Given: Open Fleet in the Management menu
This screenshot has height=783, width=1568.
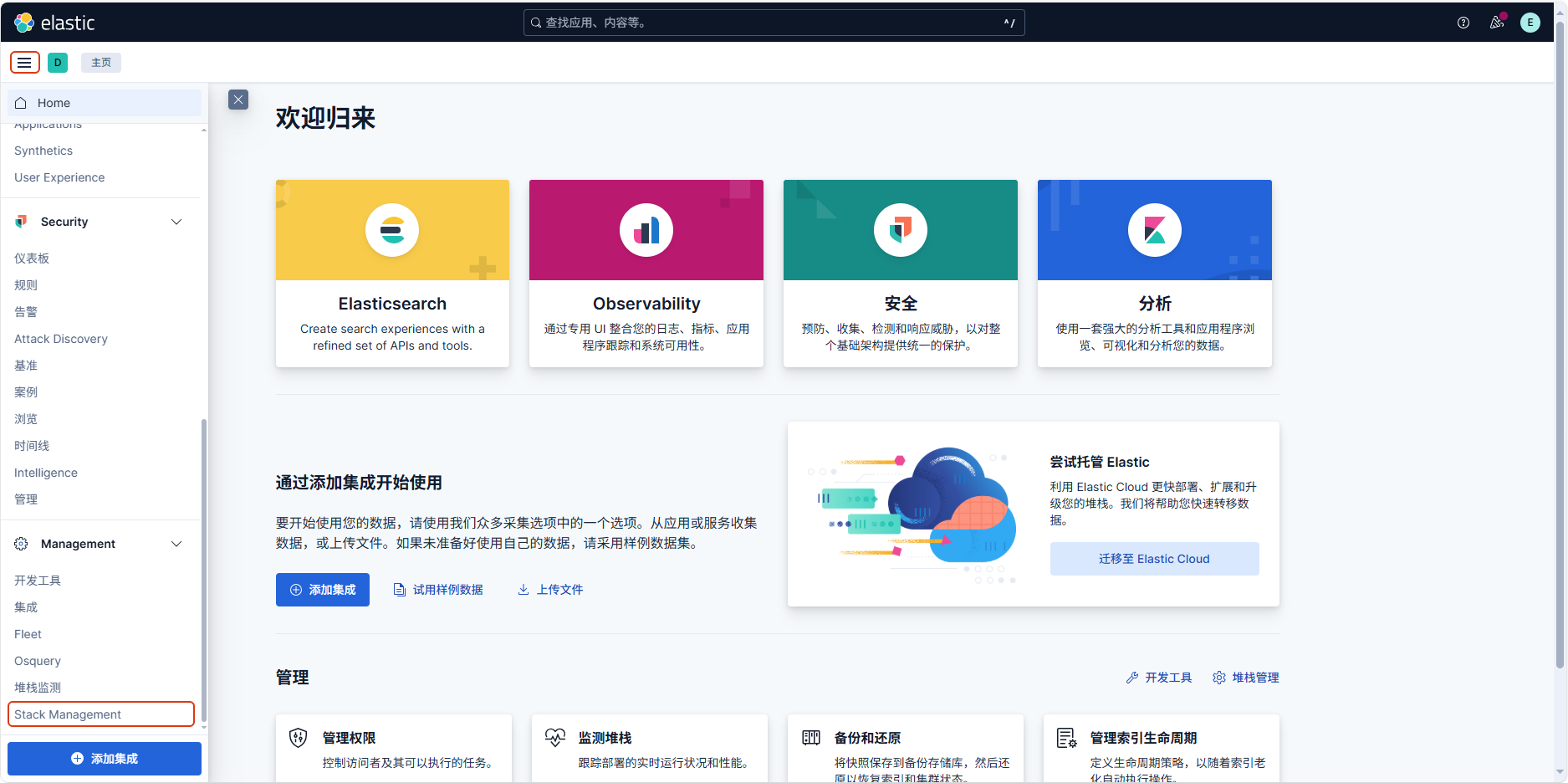Looking at the screenshot, I should click(28, 634).
